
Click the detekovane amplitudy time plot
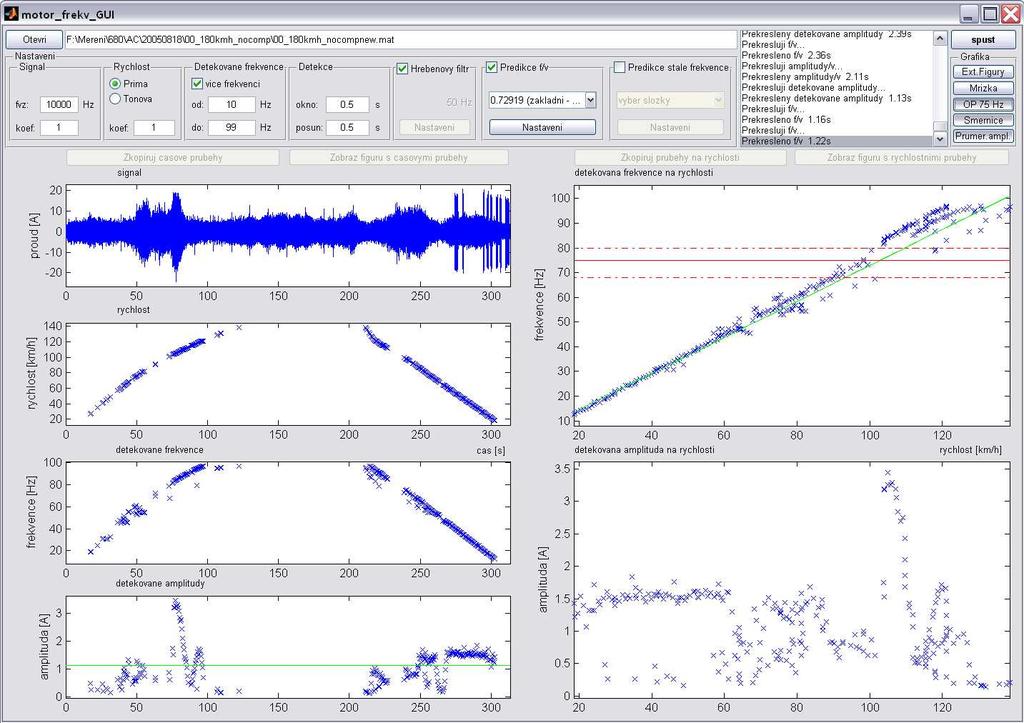point(288,647)
